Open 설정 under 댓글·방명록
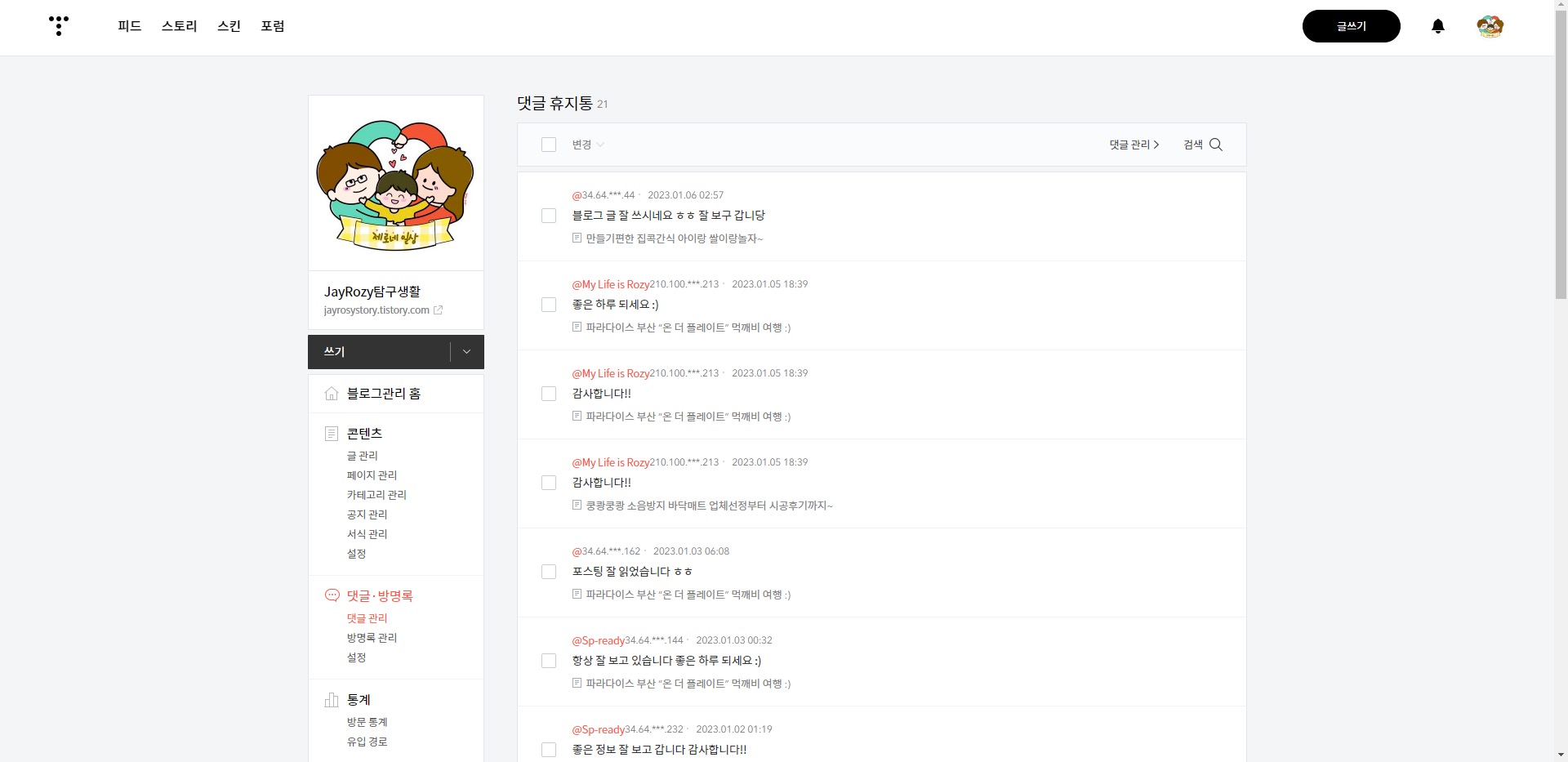 (x=356, y=657)
